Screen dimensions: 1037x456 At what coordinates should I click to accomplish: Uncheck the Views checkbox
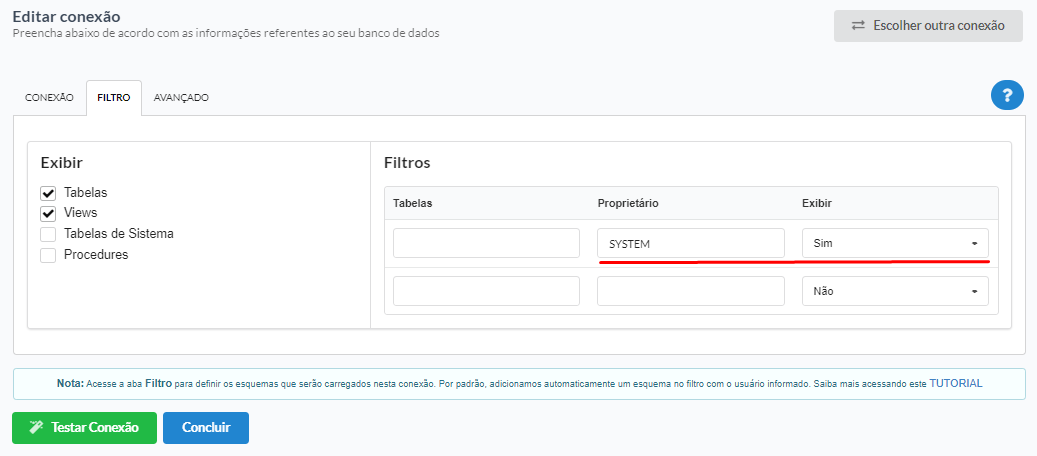coord(48,214)
